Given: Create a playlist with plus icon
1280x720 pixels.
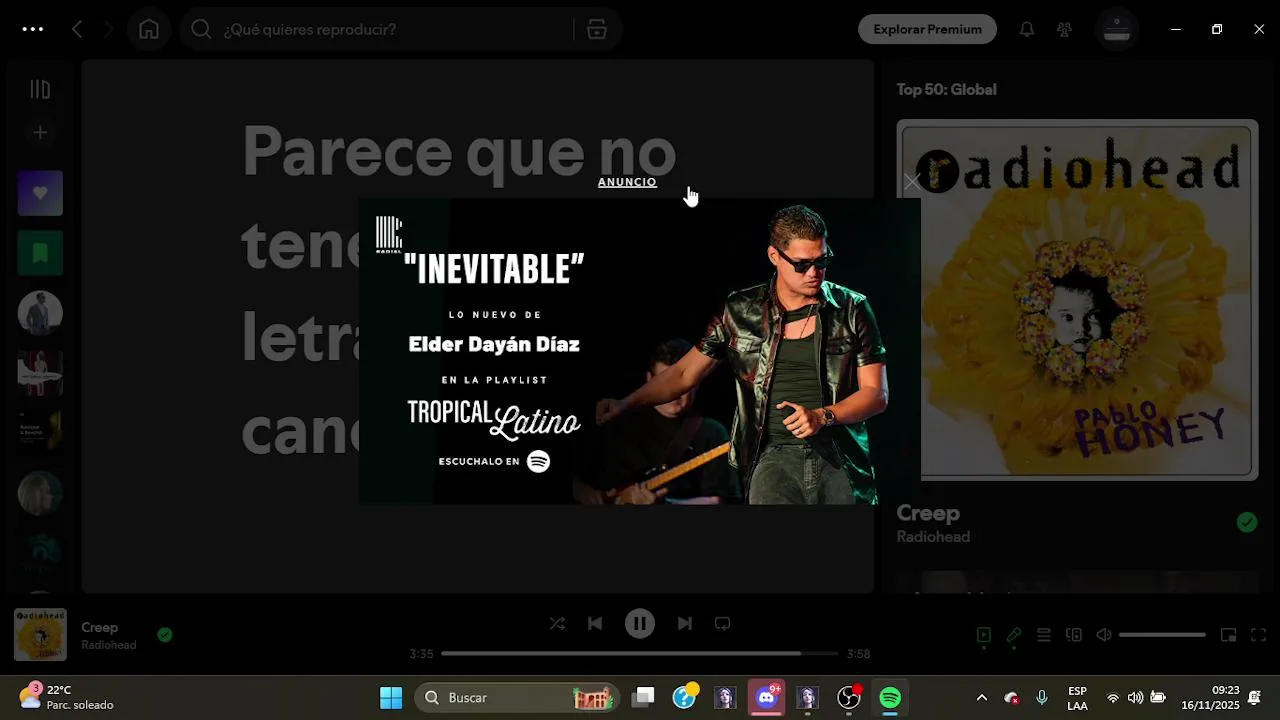Looking at the screenshot, I should point(40,132).
